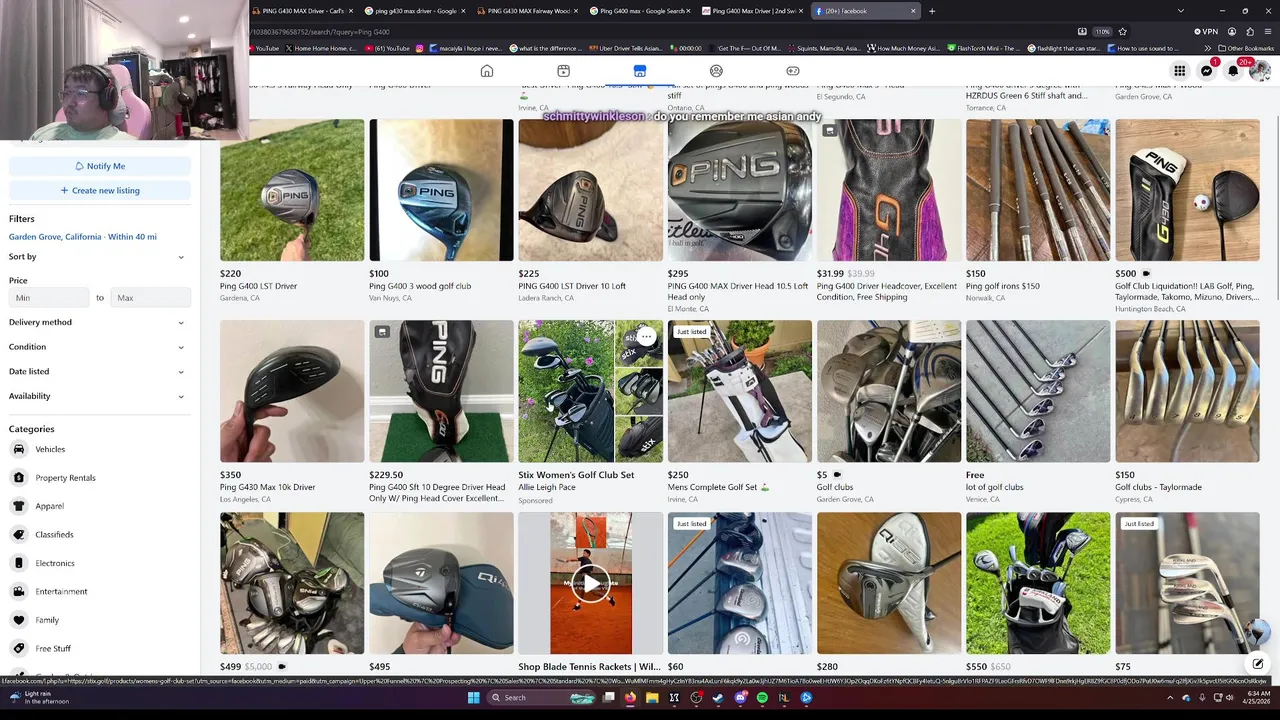Open the Other Bookmarks folder
The image size is (1280, 720).
click(1246, 48)
